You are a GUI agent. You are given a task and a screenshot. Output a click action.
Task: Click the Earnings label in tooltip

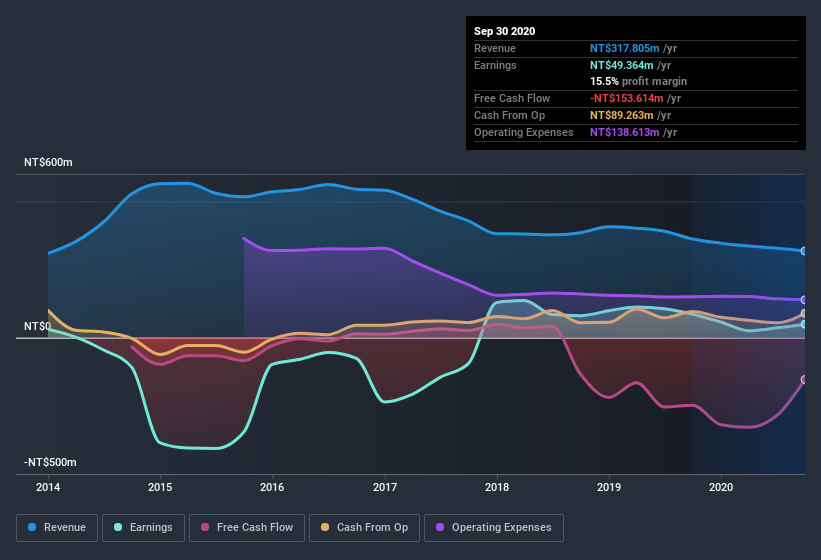(x=495, y=65)
